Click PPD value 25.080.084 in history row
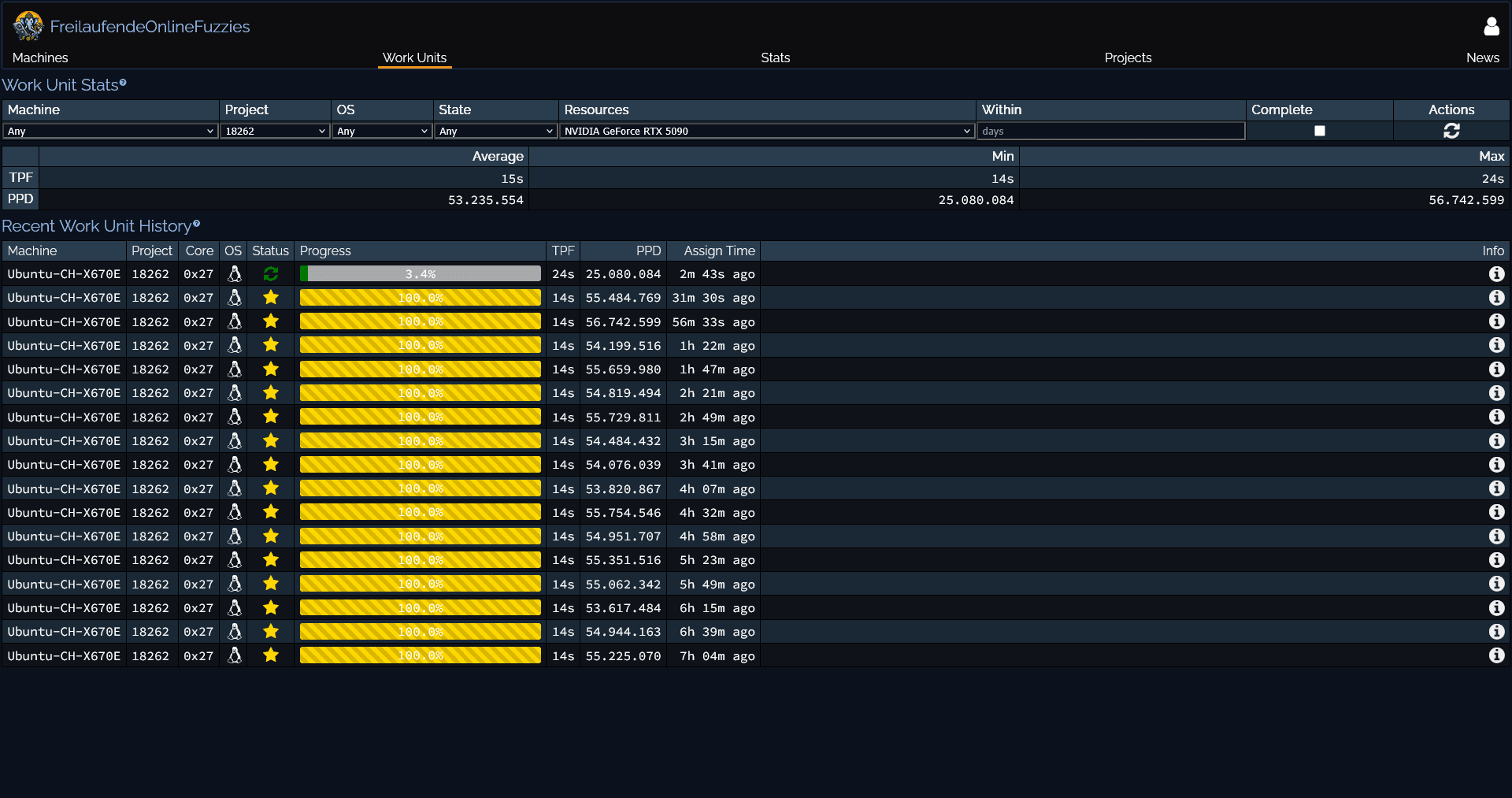Screen dimensions: 1512x798 [x=623, y=274]
